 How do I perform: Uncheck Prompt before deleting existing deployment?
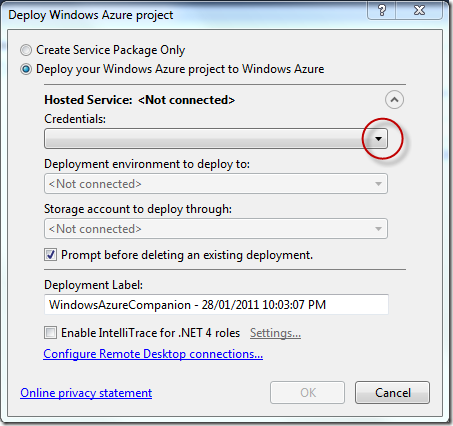tap(50, 255)
